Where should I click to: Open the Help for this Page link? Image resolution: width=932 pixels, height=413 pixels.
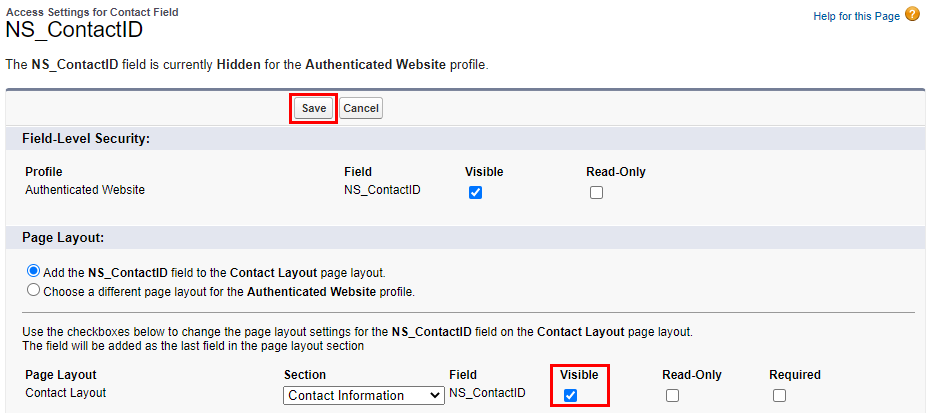(x=858, y=16)
